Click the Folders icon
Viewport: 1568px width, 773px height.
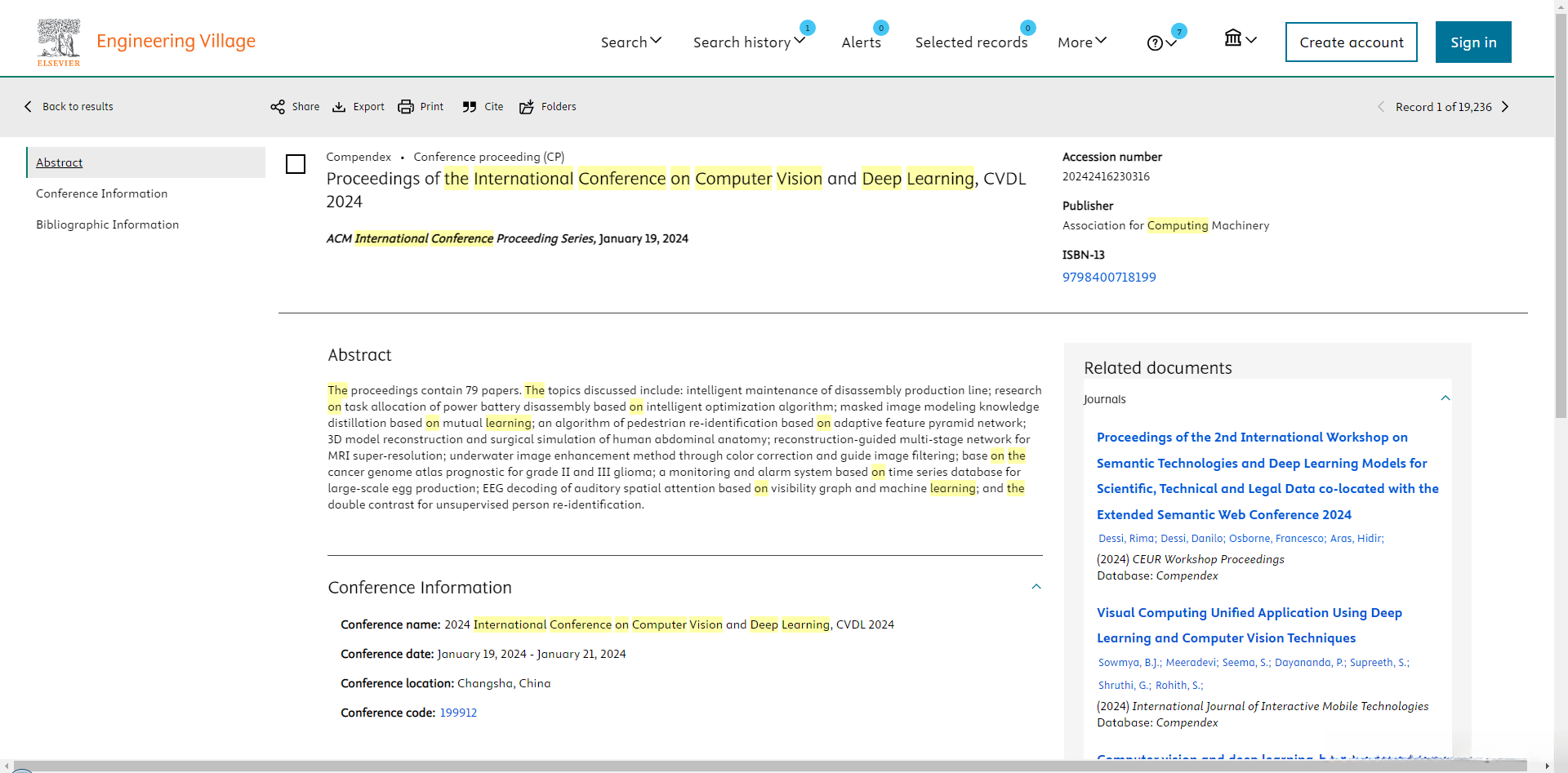coord(527,107)
